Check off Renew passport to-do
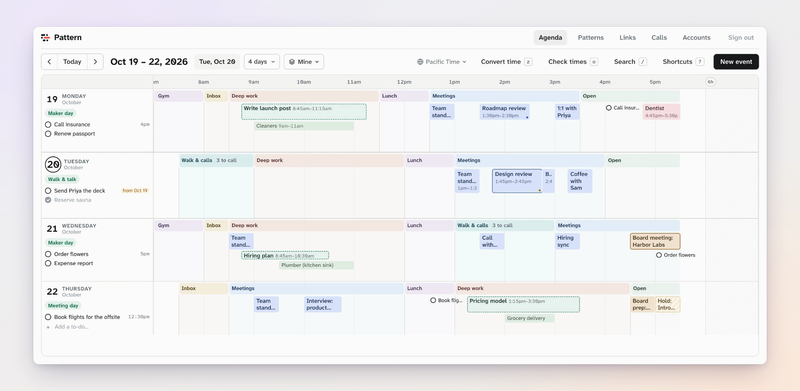 [x=48, y=134]
